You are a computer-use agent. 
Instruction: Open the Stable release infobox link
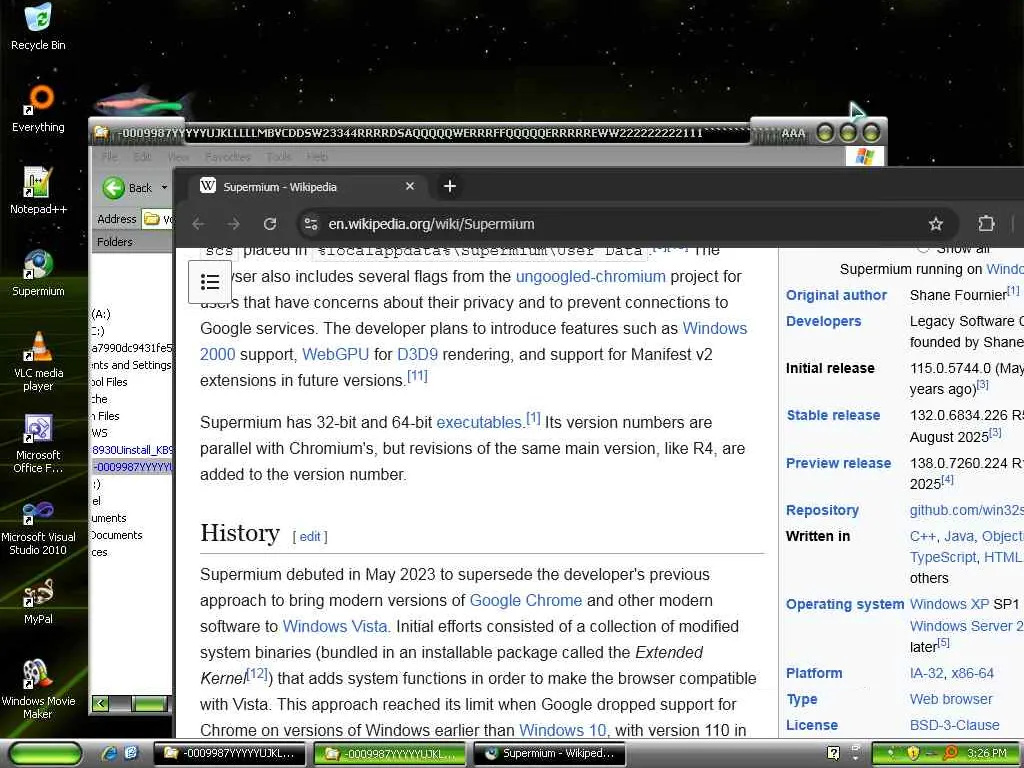pos(833,415)
